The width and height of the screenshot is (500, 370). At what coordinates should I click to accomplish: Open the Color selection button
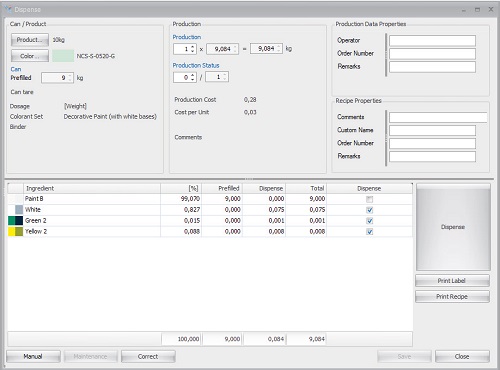(30, 56)
